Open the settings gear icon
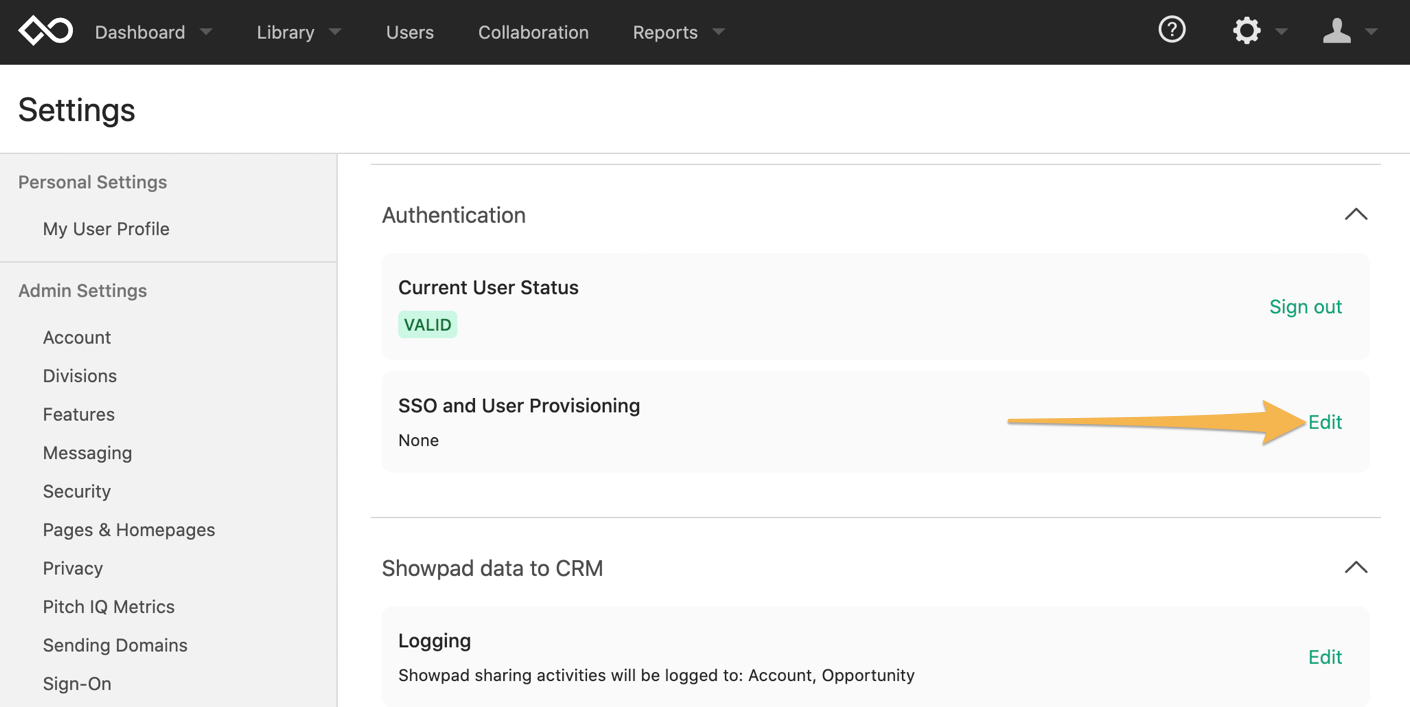1410x707 pixels. click(1246, 31)
